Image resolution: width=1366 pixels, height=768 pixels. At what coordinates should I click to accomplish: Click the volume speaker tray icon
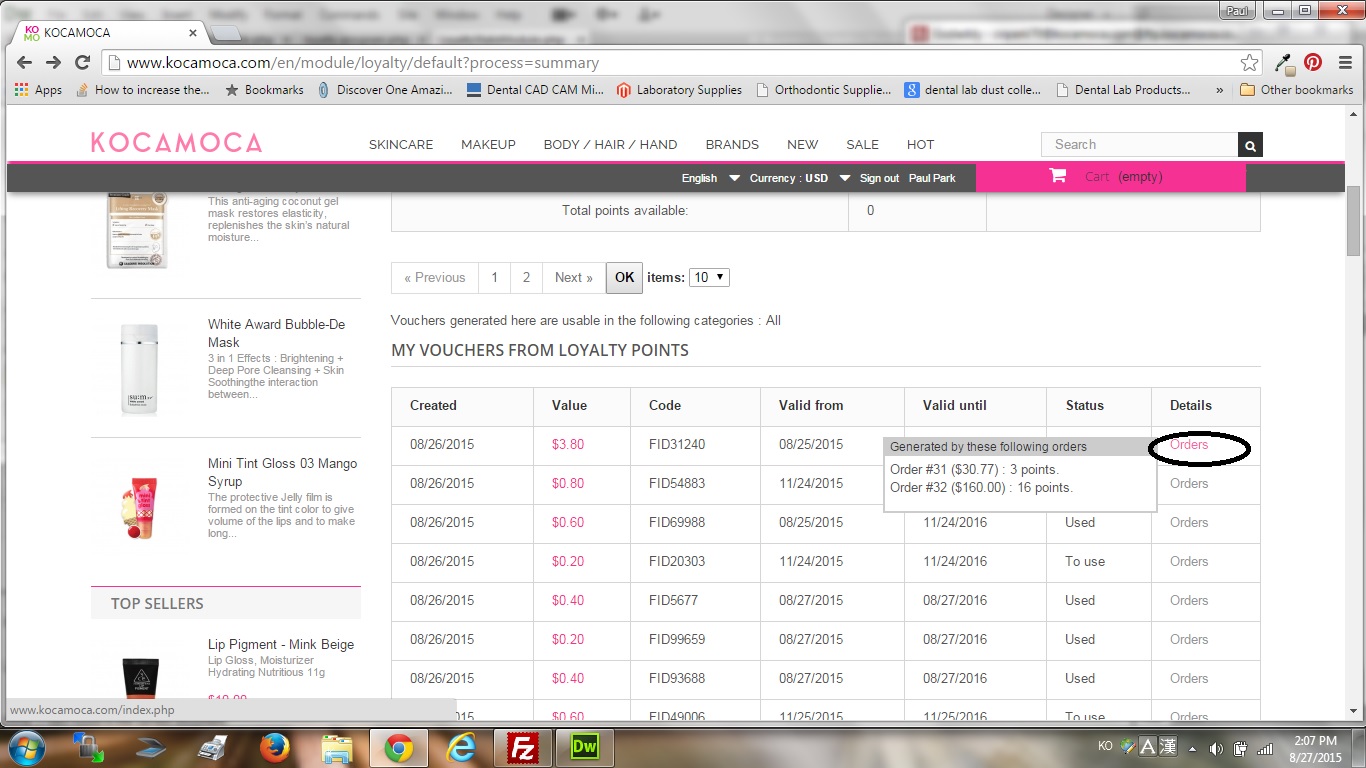pyautogui.click(x=1216, y=748)
